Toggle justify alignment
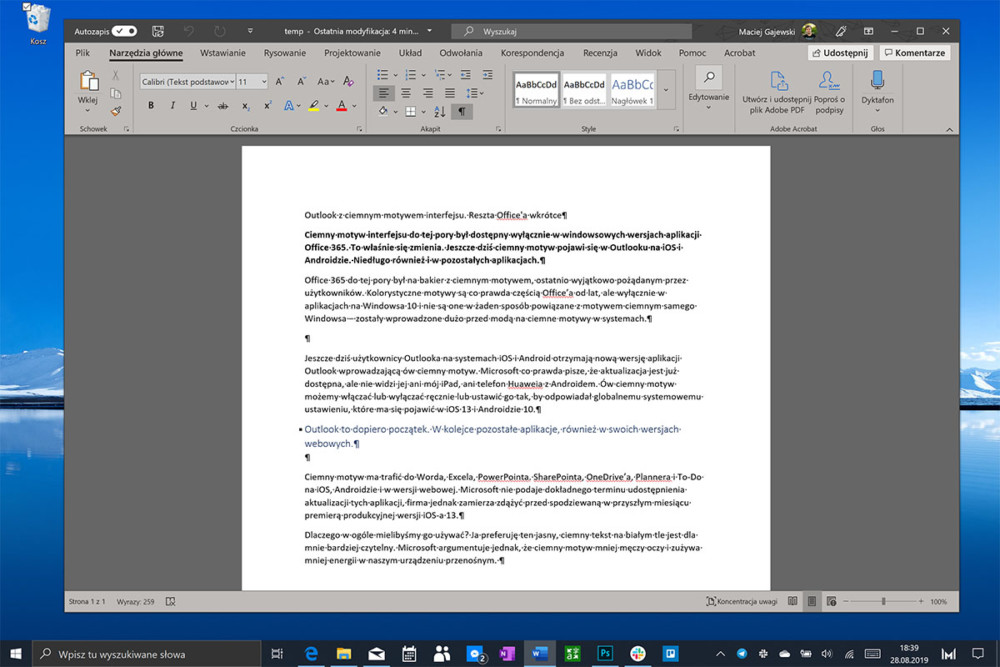 coord(450,94)
